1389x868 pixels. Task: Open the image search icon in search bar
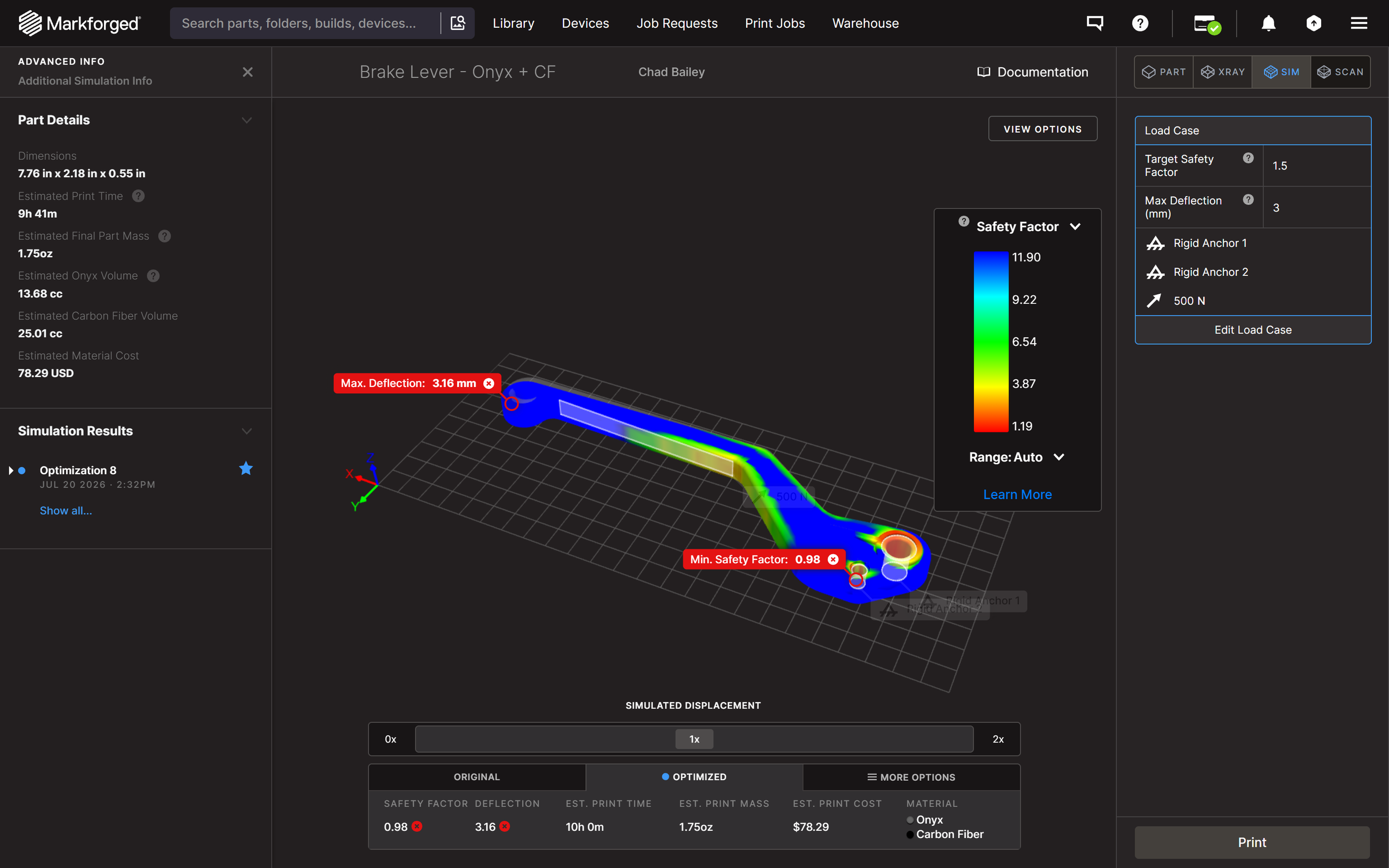click(x=458, y=23)
